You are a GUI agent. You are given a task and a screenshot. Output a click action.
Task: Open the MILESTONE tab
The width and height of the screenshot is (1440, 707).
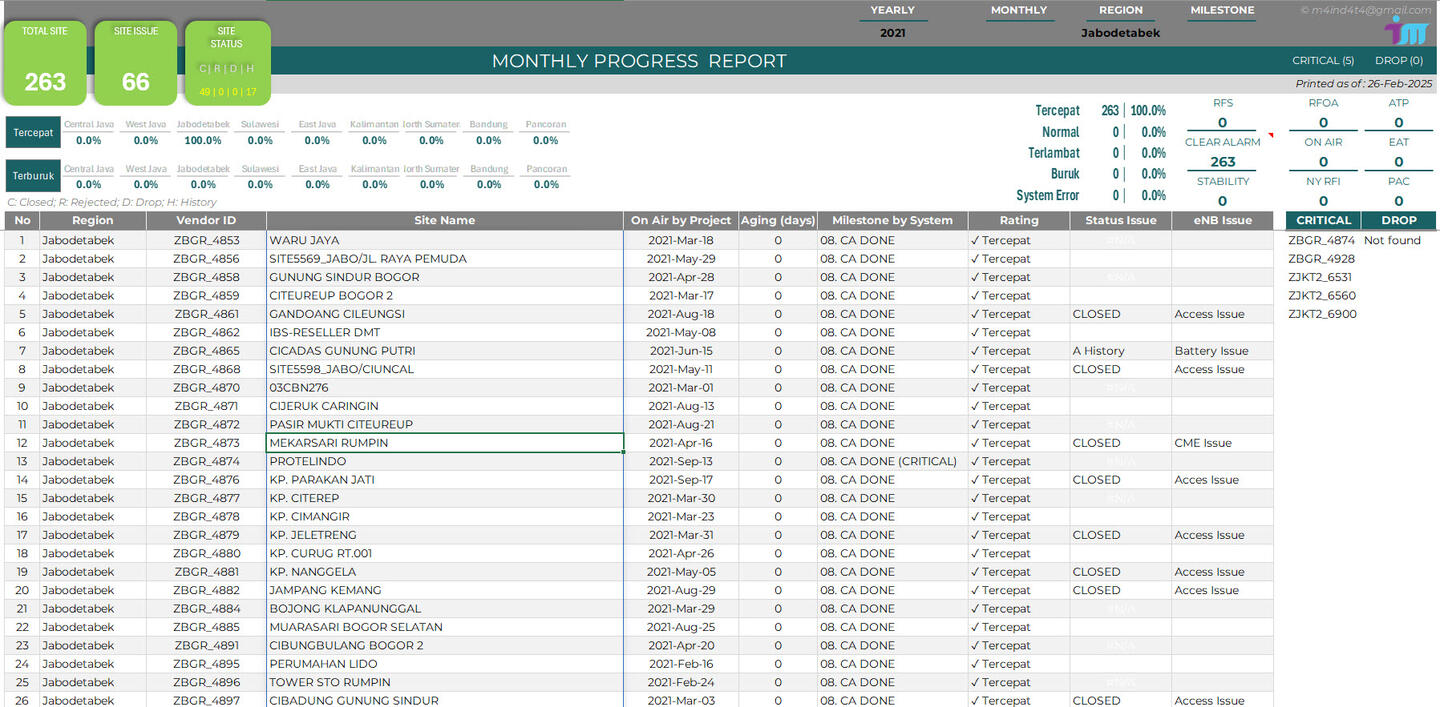[x=1222, y=10]
